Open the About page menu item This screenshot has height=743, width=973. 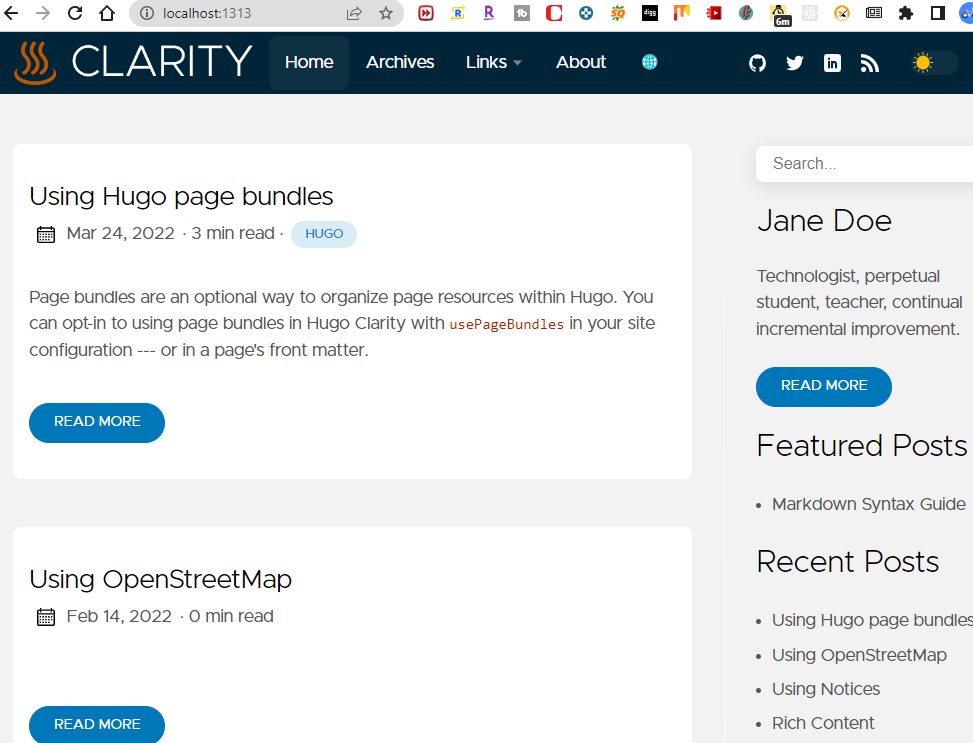tap(581, 62)
